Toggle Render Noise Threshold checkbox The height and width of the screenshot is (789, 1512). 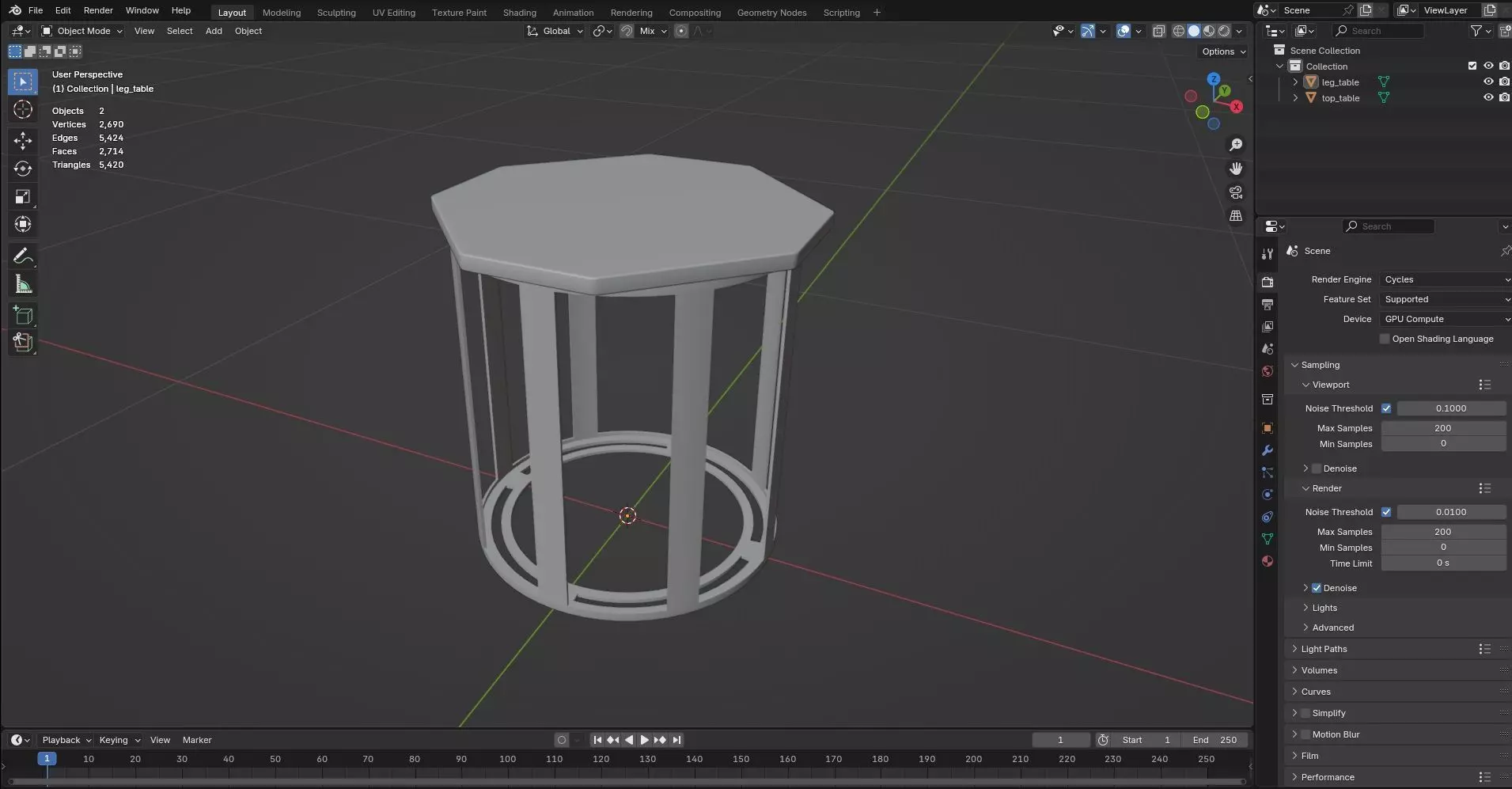pos(1386,512)
